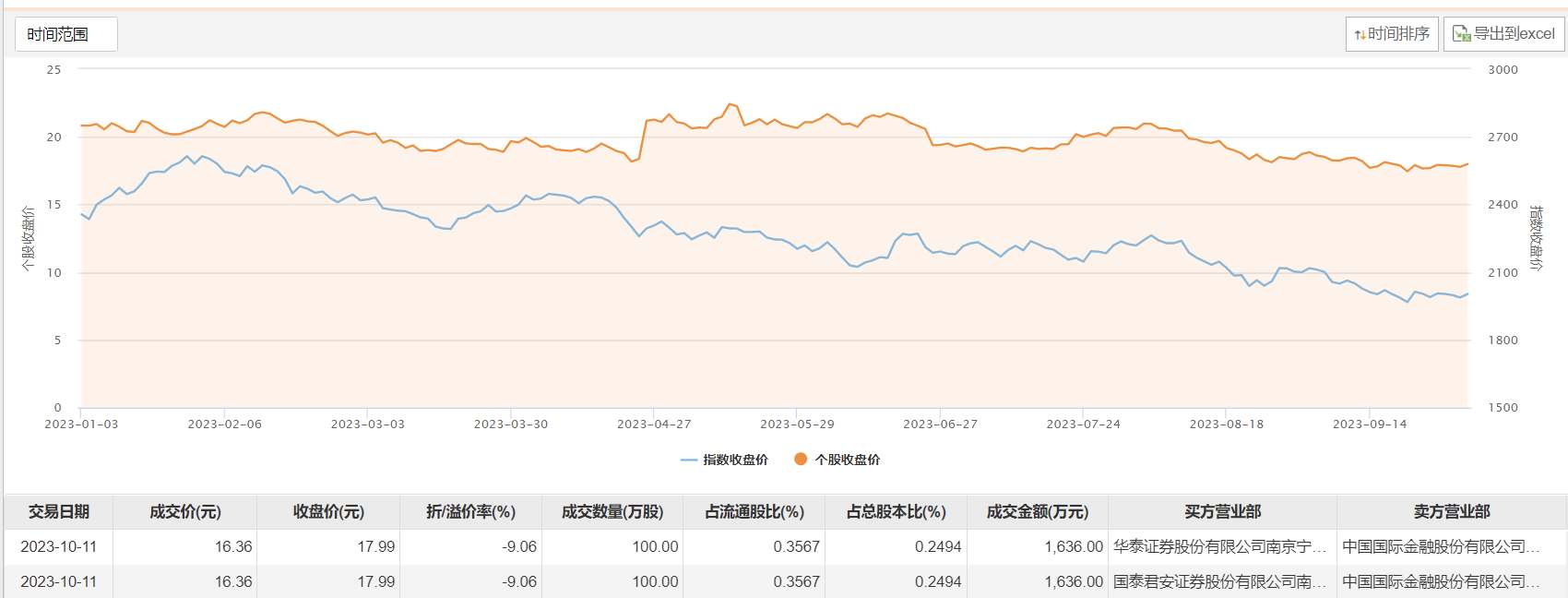Click buyer 国泰君安证券股份有限公司南… cell

(x=1219, y=581)
